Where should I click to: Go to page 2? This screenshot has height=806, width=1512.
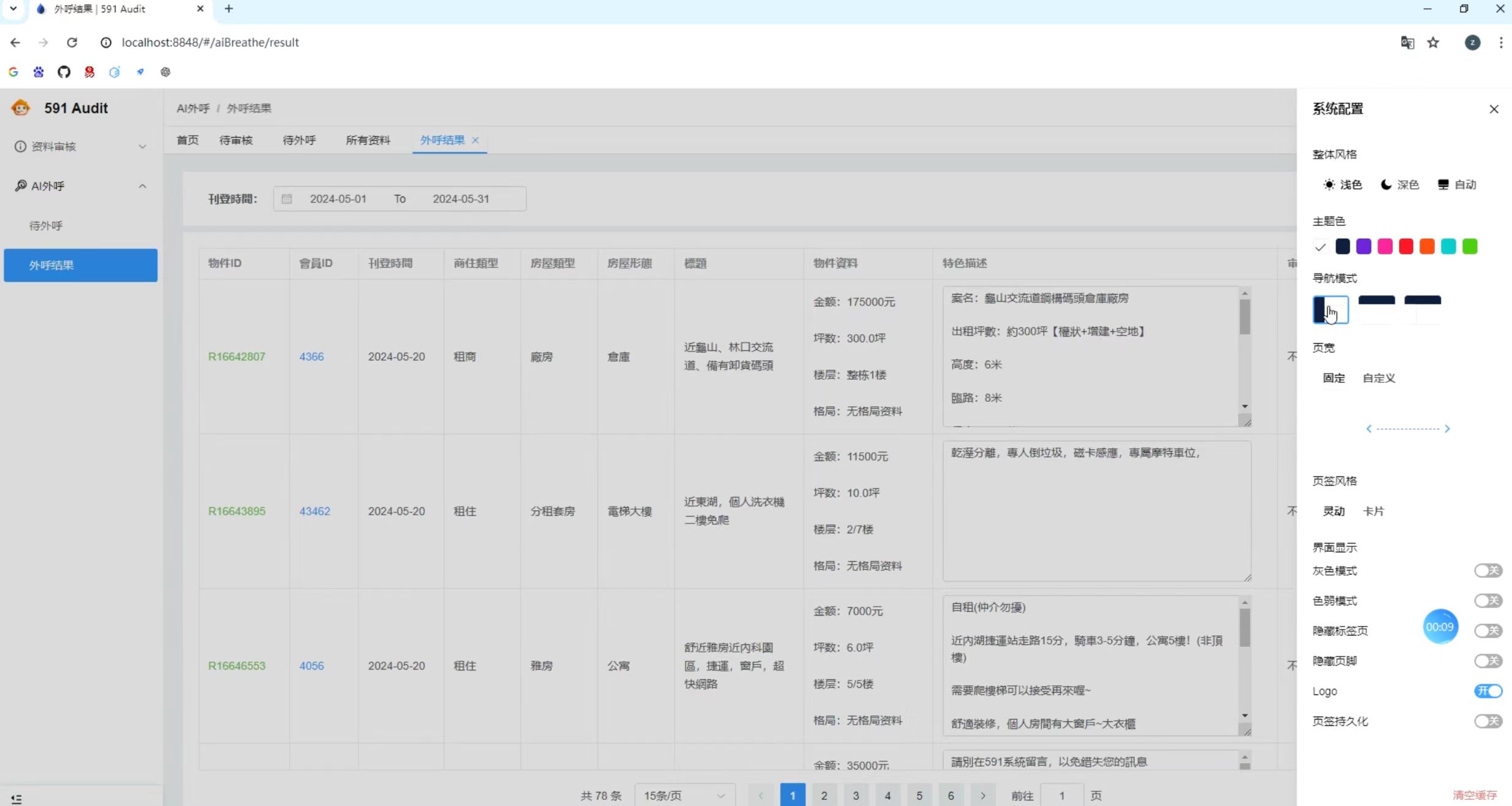point(824,796)
